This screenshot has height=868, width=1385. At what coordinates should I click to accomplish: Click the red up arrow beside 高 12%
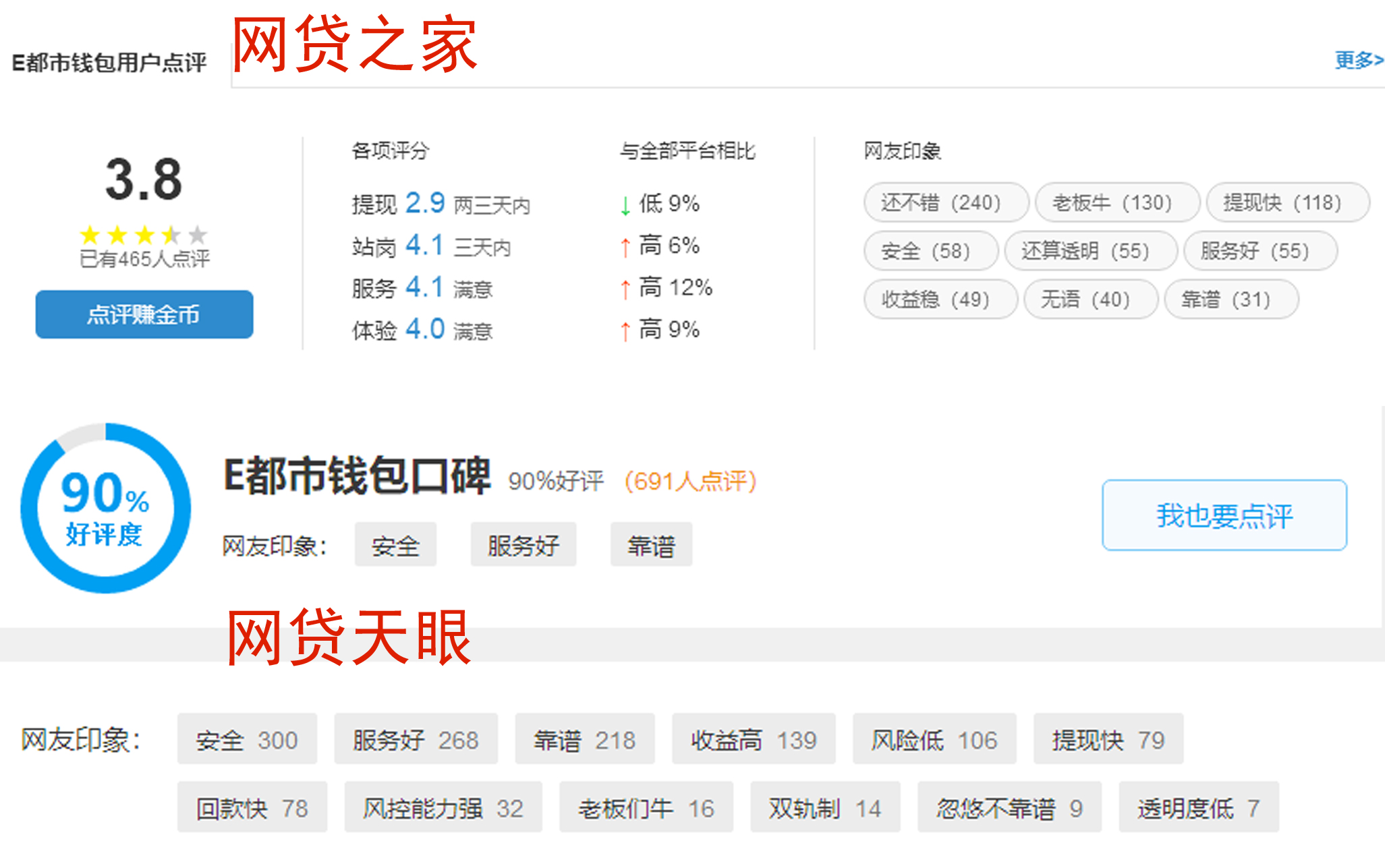point(625,289)
